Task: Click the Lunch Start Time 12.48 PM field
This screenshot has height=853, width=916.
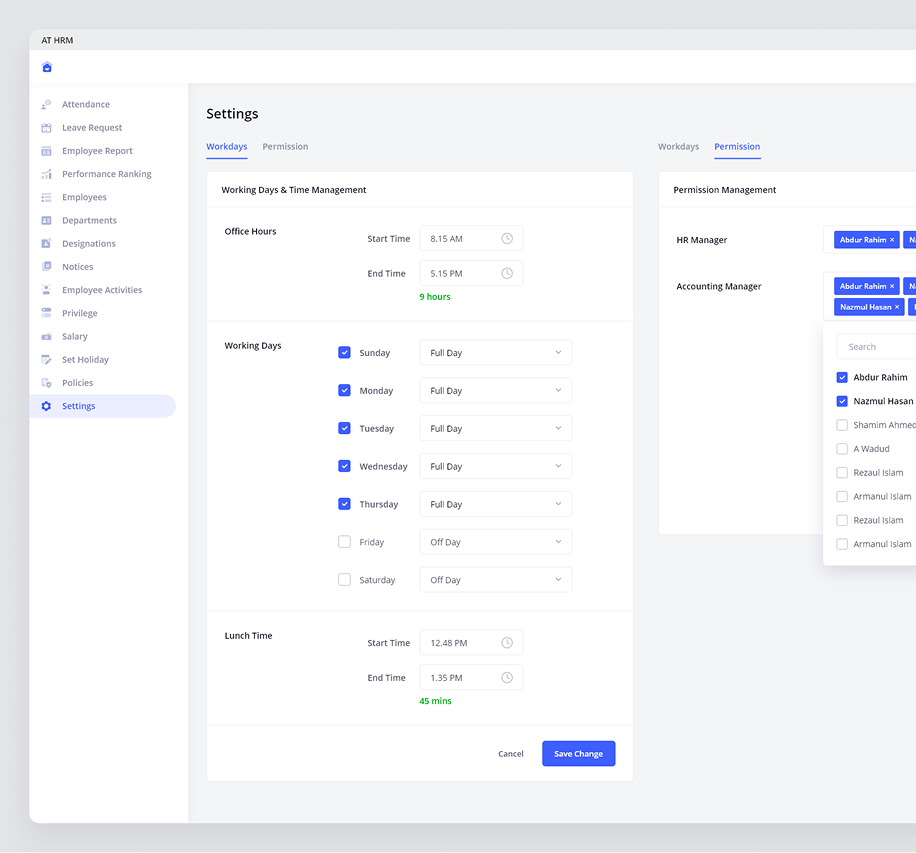Action: coord(471,643)
